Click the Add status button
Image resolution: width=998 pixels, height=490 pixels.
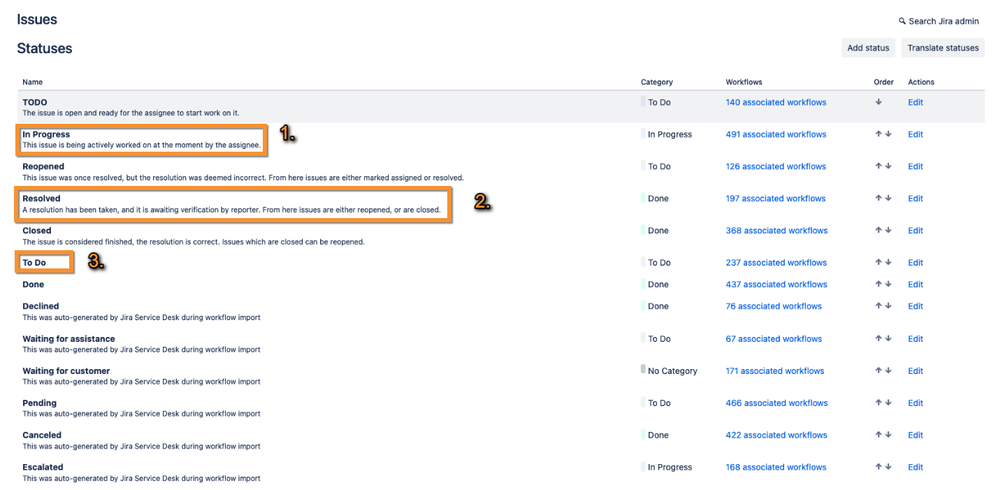[868, 48]
